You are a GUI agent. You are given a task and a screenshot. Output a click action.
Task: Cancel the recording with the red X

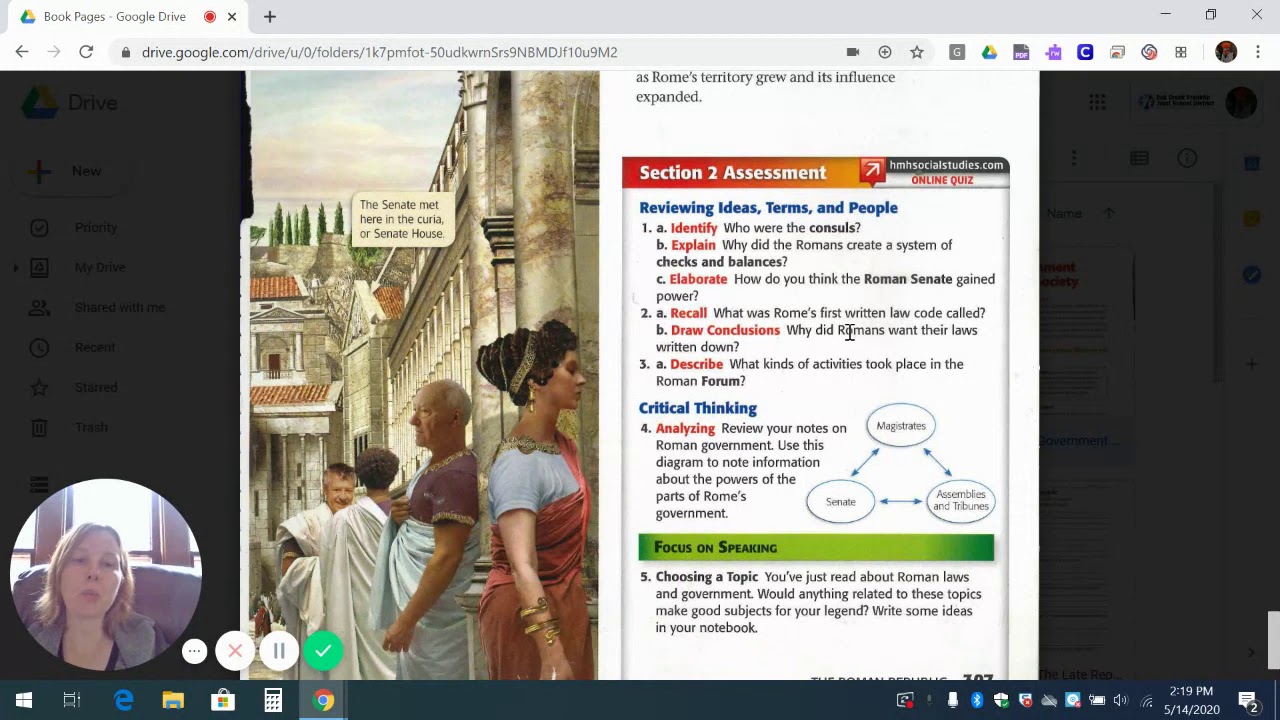[x=235, y=651]
